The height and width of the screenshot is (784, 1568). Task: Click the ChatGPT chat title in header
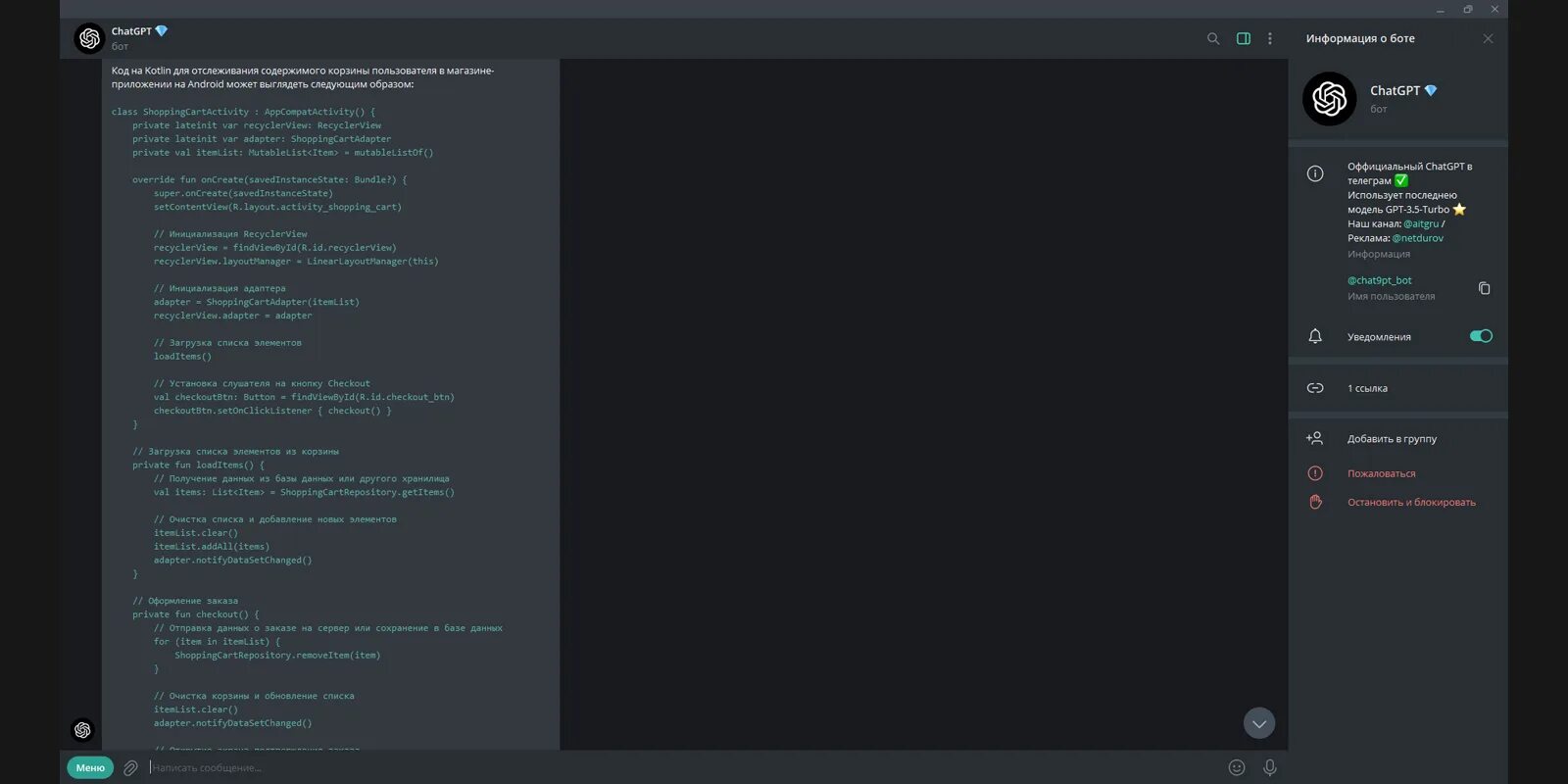pos(131,31)
